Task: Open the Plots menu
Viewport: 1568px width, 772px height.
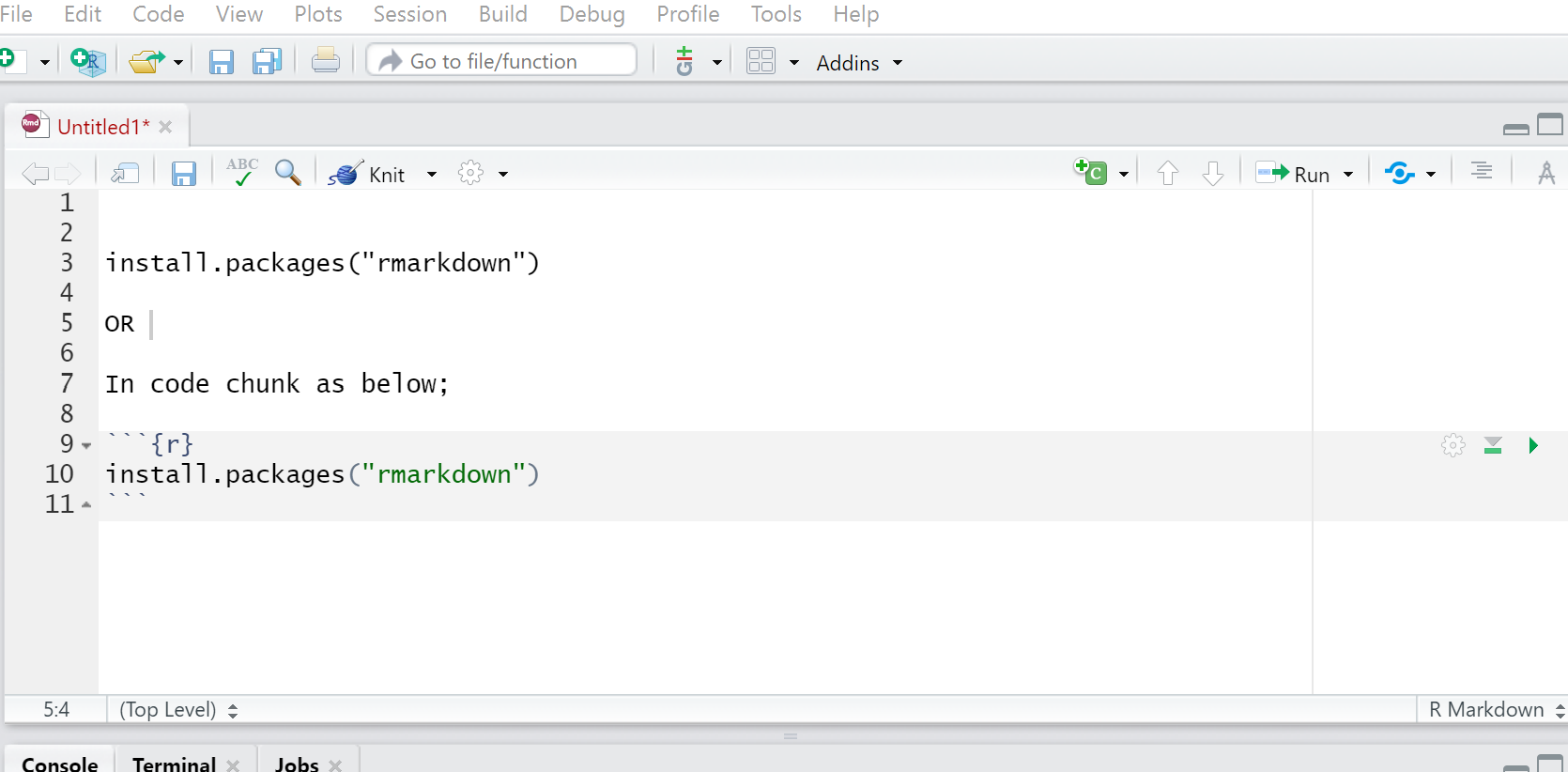Action: 318,14
